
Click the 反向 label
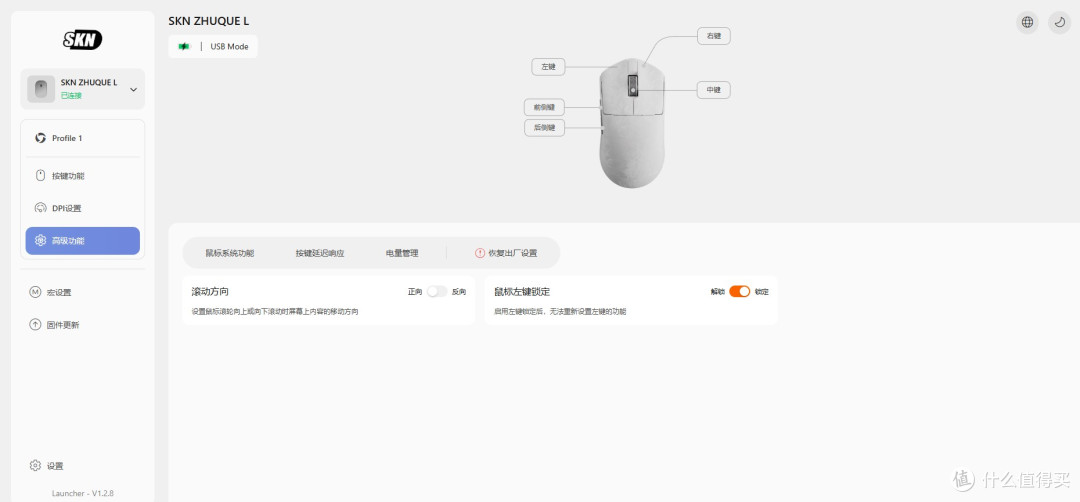coord(459,292)
